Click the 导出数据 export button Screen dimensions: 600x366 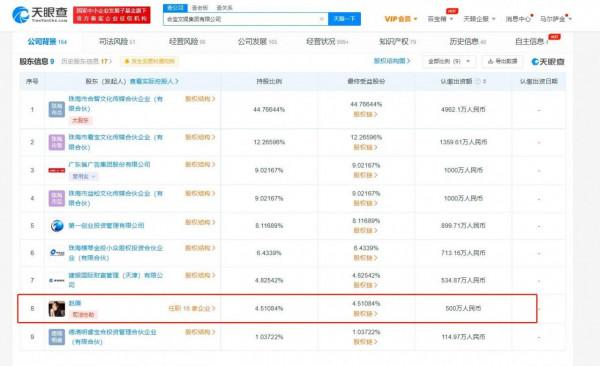click(x=503, y=61)
